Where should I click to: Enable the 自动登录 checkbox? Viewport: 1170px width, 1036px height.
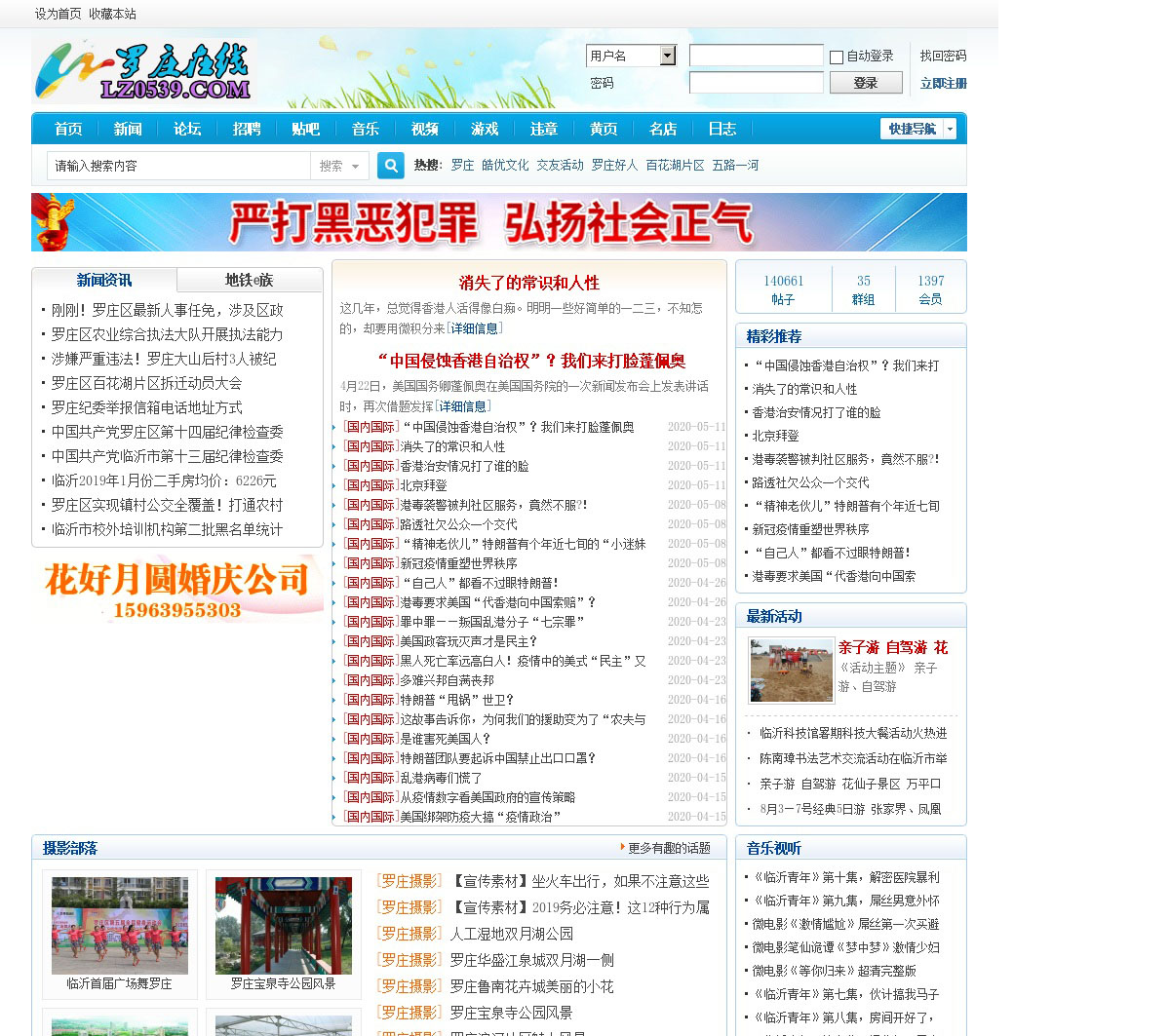click(837, 58)
